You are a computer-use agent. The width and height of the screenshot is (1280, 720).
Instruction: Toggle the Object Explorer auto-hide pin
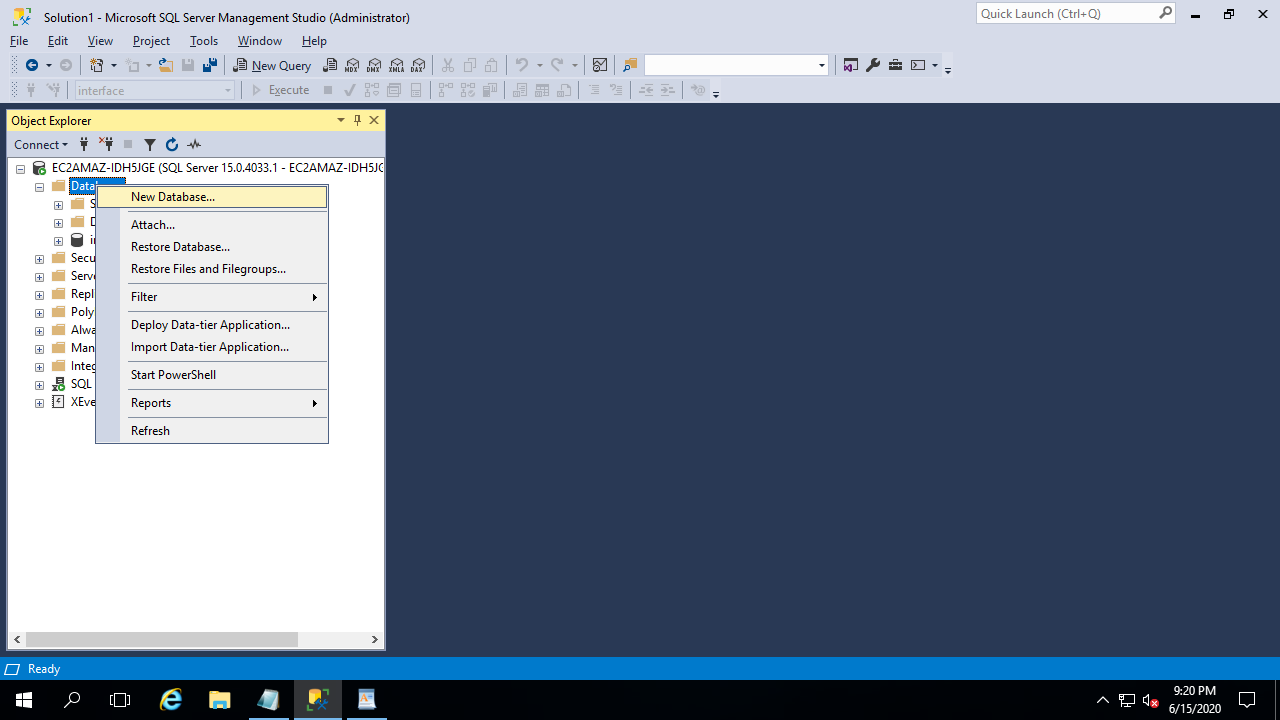[x=357, y=120]
